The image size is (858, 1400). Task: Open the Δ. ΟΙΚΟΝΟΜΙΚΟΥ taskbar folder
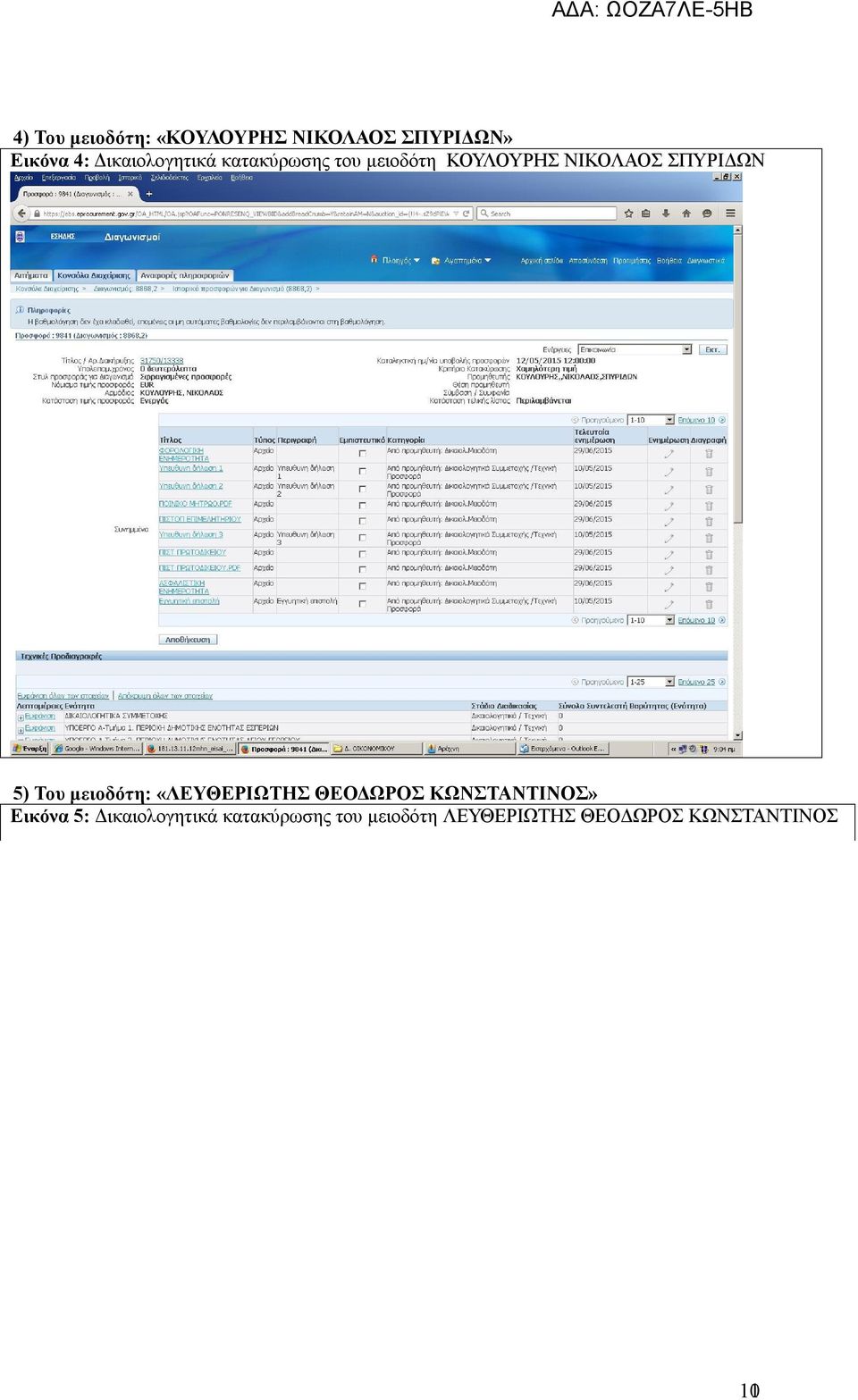[375, 749]
